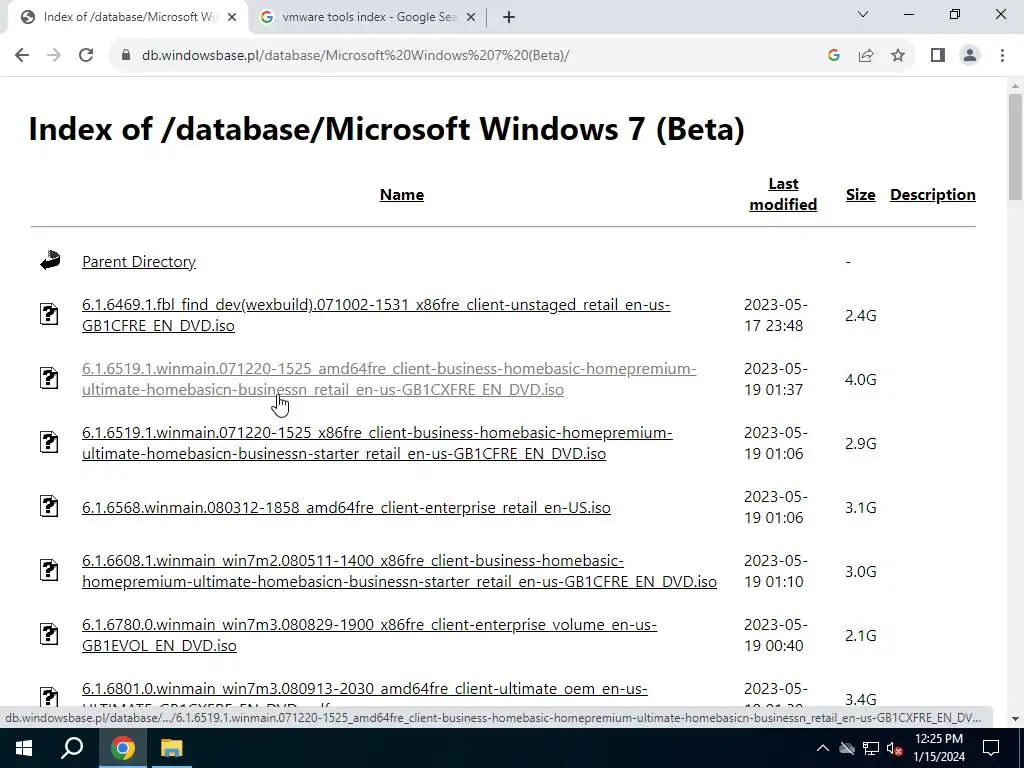Bookmark this page with the star icon
This screenshot has width=1024, height=768.
[x=898, y=56]
